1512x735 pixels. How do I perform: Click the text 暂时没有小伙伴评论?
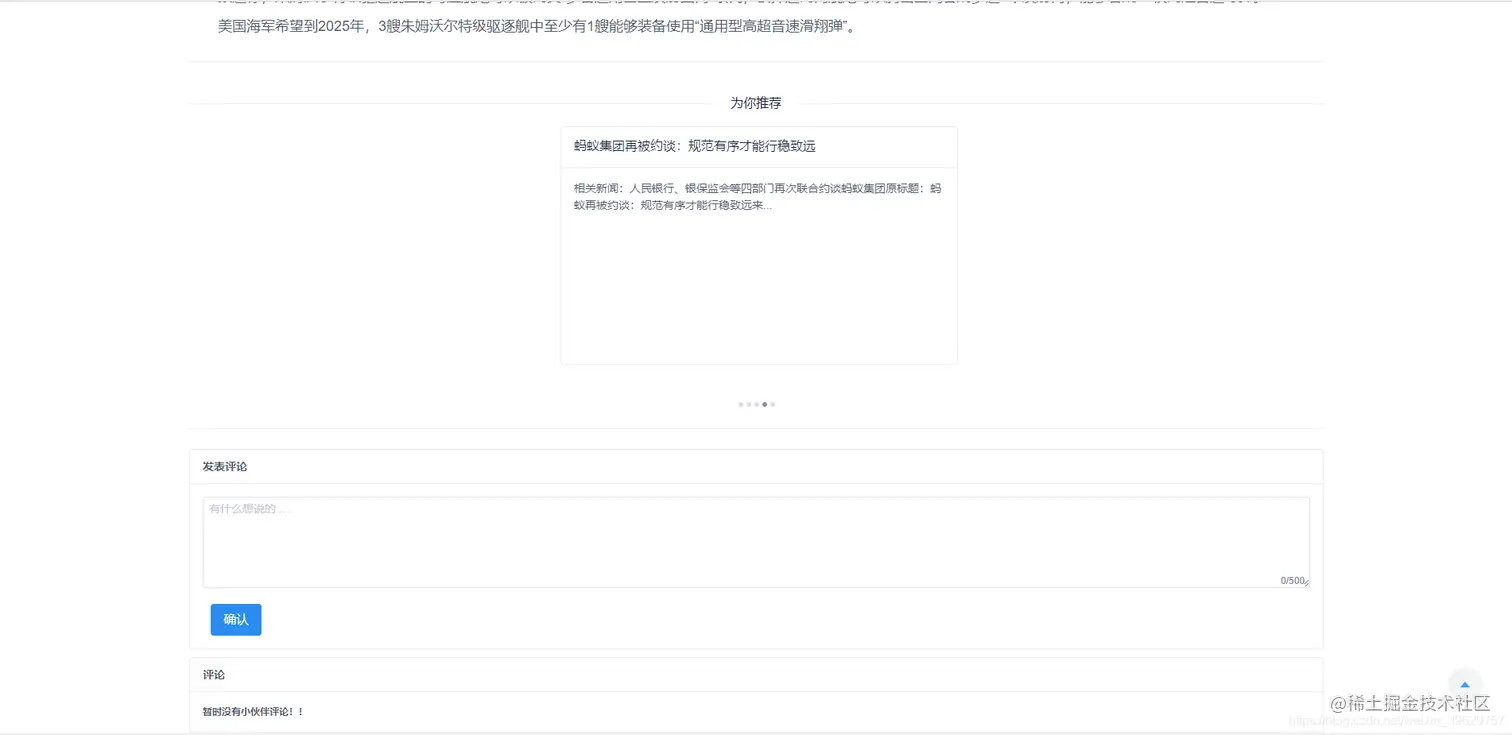pyautogui.click(x=250, y=711)
